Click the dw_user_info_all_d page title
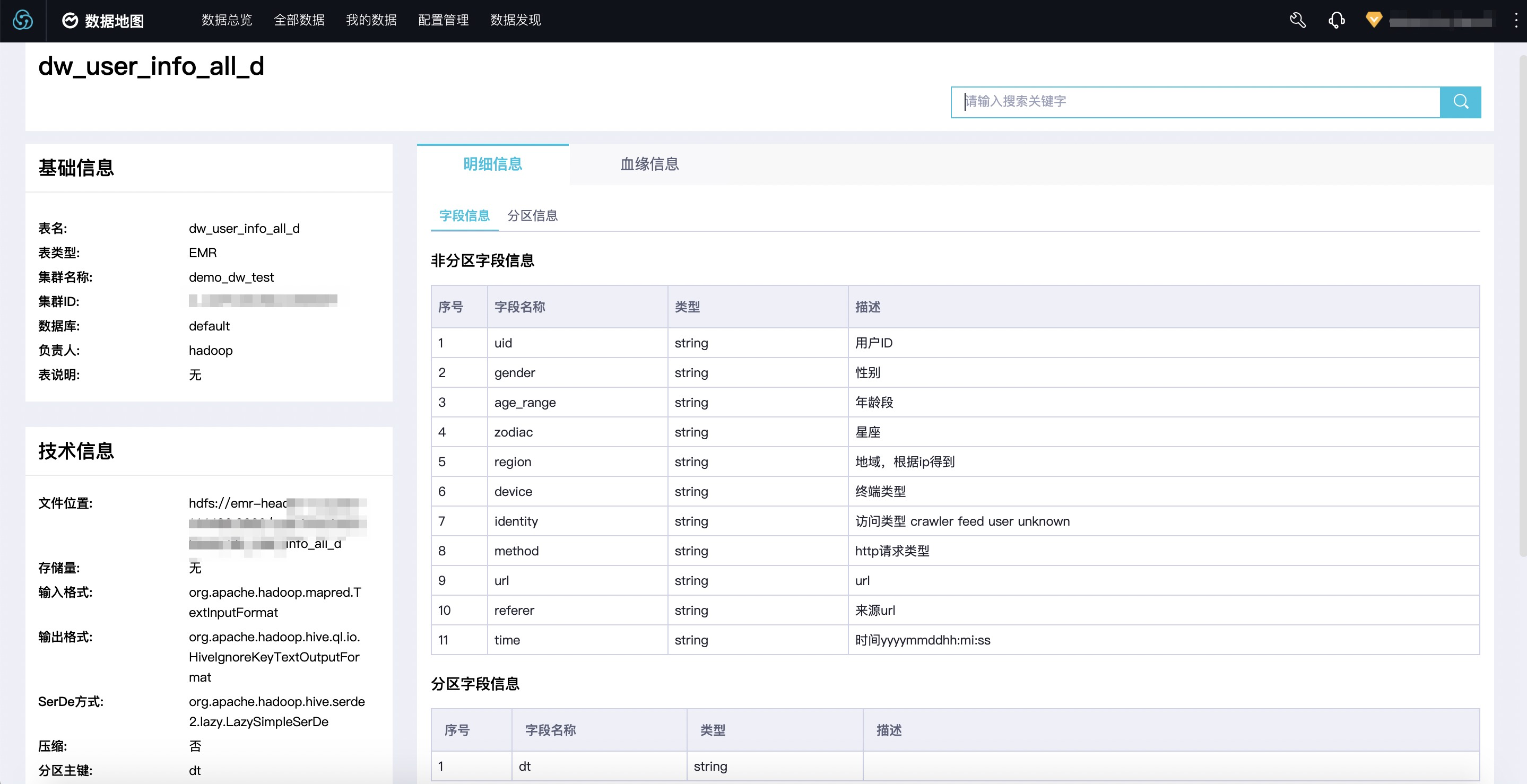Viewport: 1527px width, 784px height. click(x=151, y=66)
